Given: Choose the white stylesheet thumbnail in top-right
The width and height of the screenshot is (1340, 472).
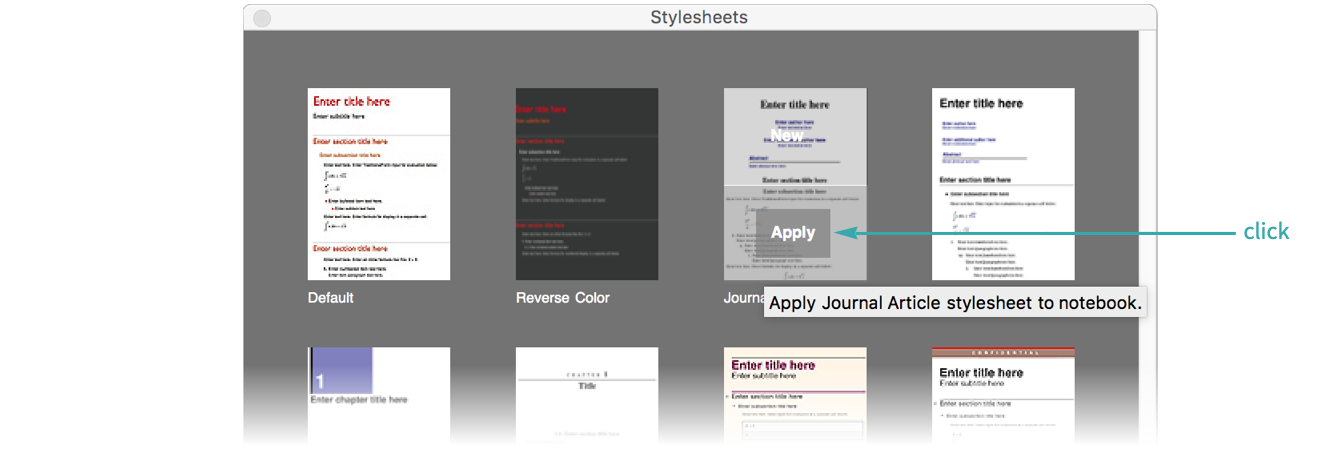Looking at the screenshot, I should 1003,184.
